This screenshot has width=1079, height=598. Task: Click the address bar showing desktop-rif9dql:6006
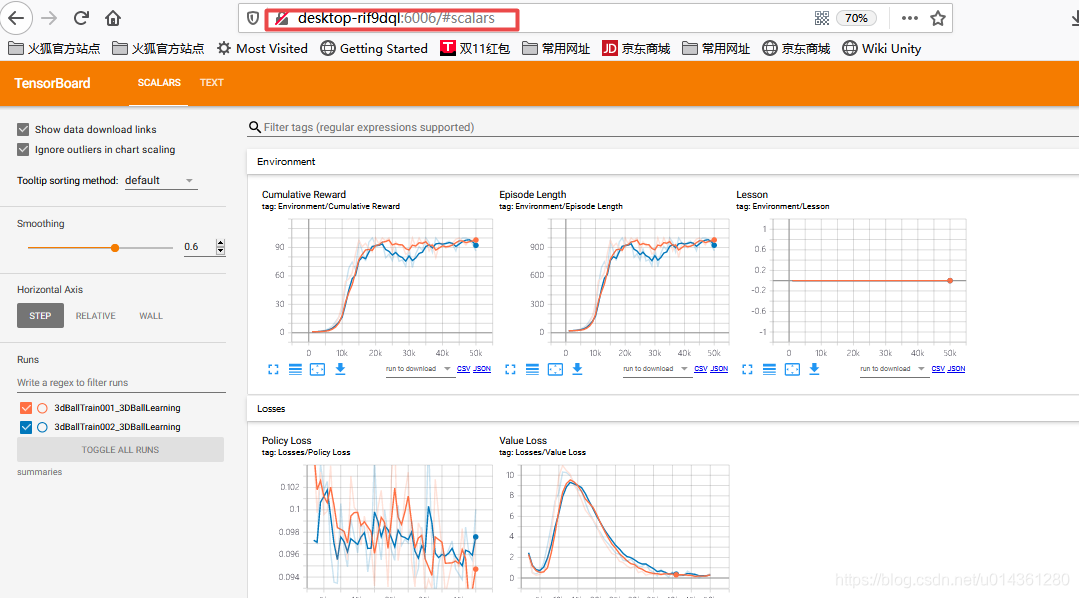coord(396,18)
